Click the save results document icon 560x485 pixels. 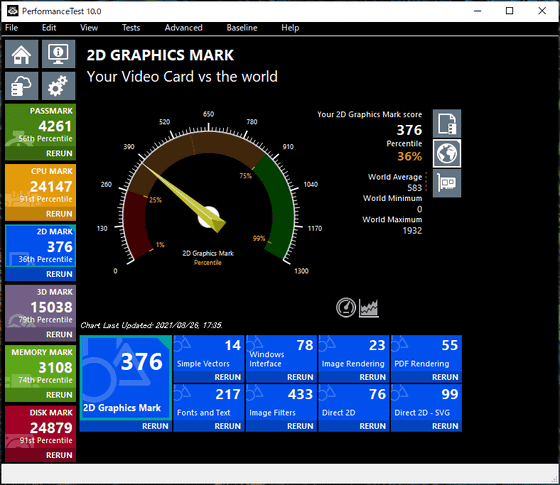tap(447, 124)
